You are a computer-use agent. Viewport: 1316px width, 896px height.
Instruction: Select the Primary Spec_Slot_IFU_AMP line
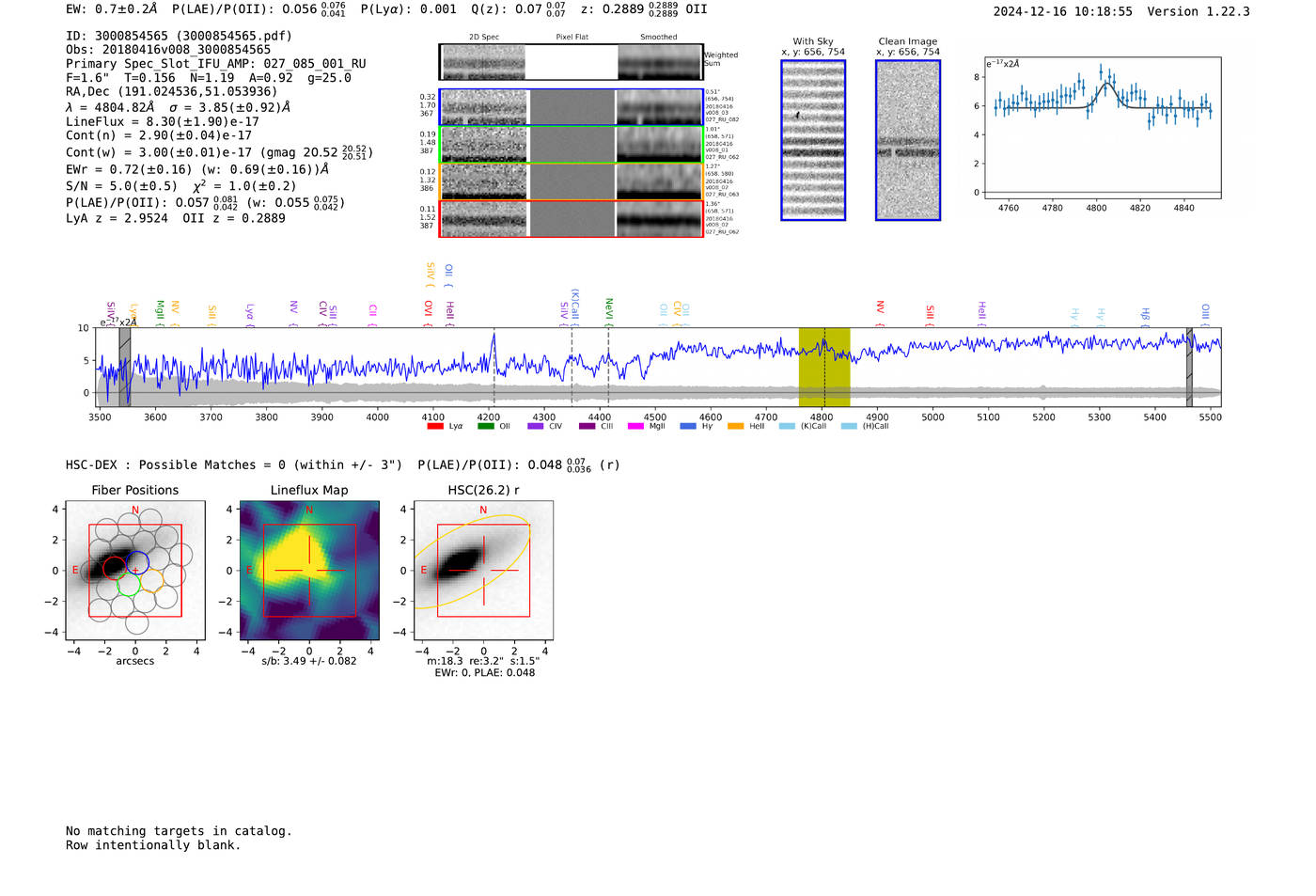216,64
